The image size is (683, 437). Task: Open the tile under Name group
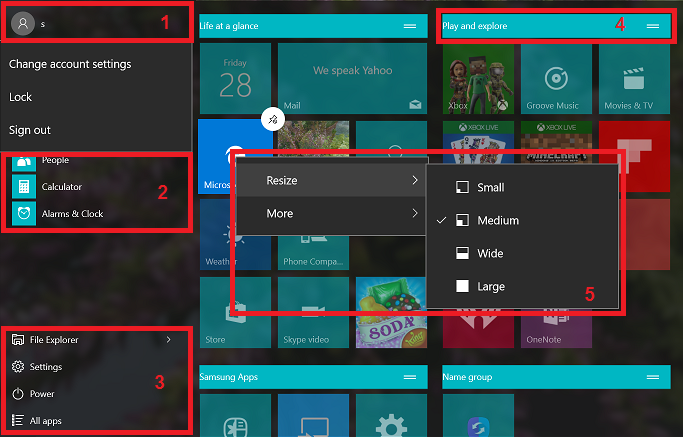[478, 416]
